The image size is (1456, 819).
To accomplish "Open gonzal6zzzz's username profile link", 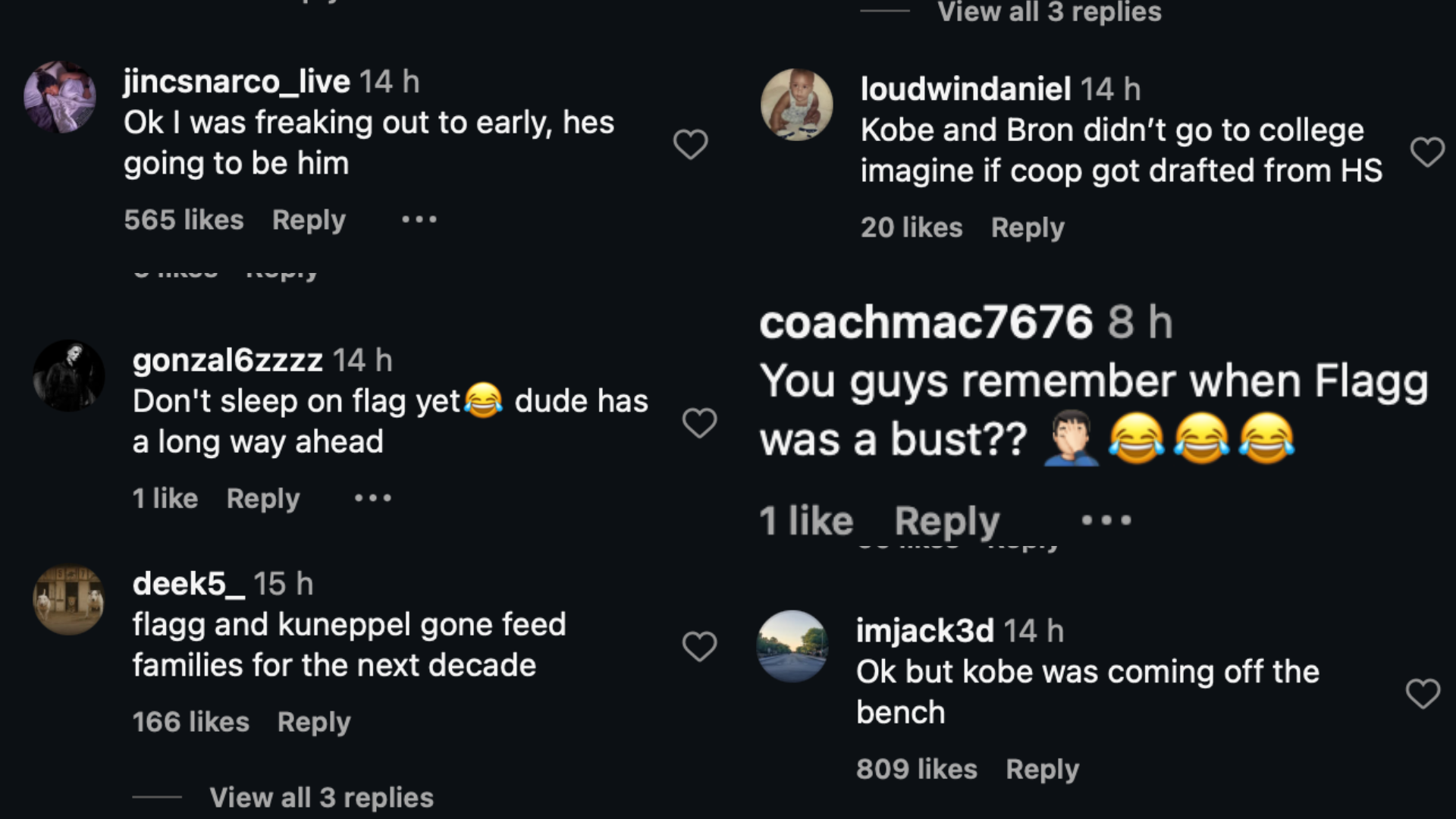I will [227, 360].
